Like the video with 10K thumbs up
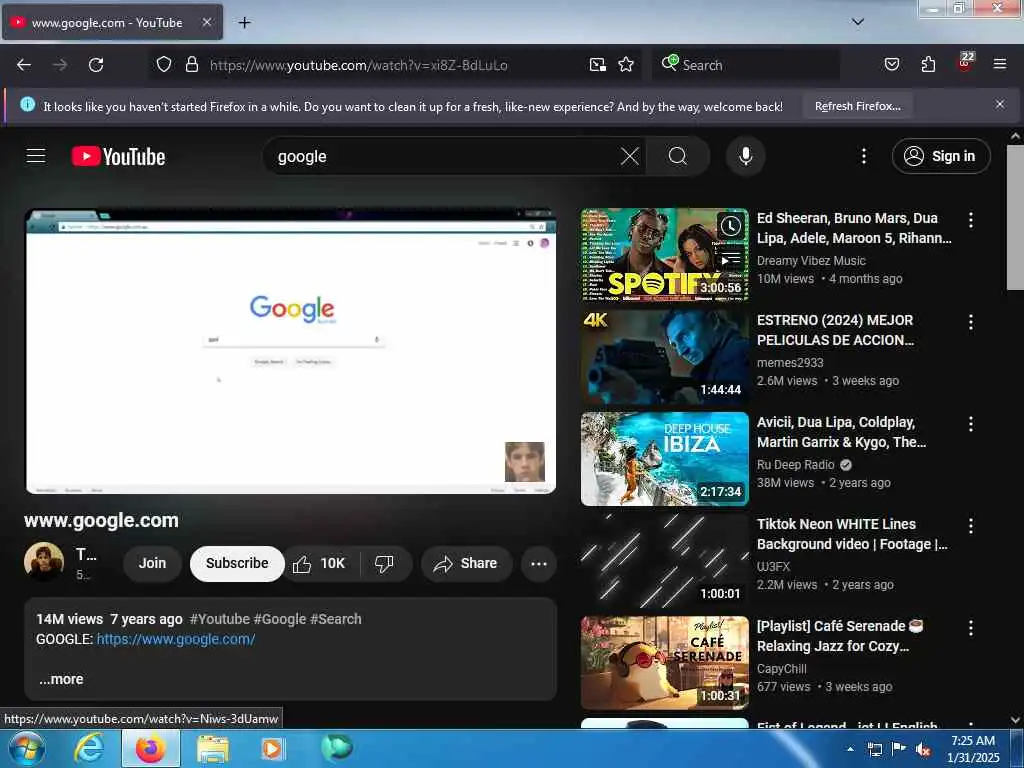 tap(320, 564)
